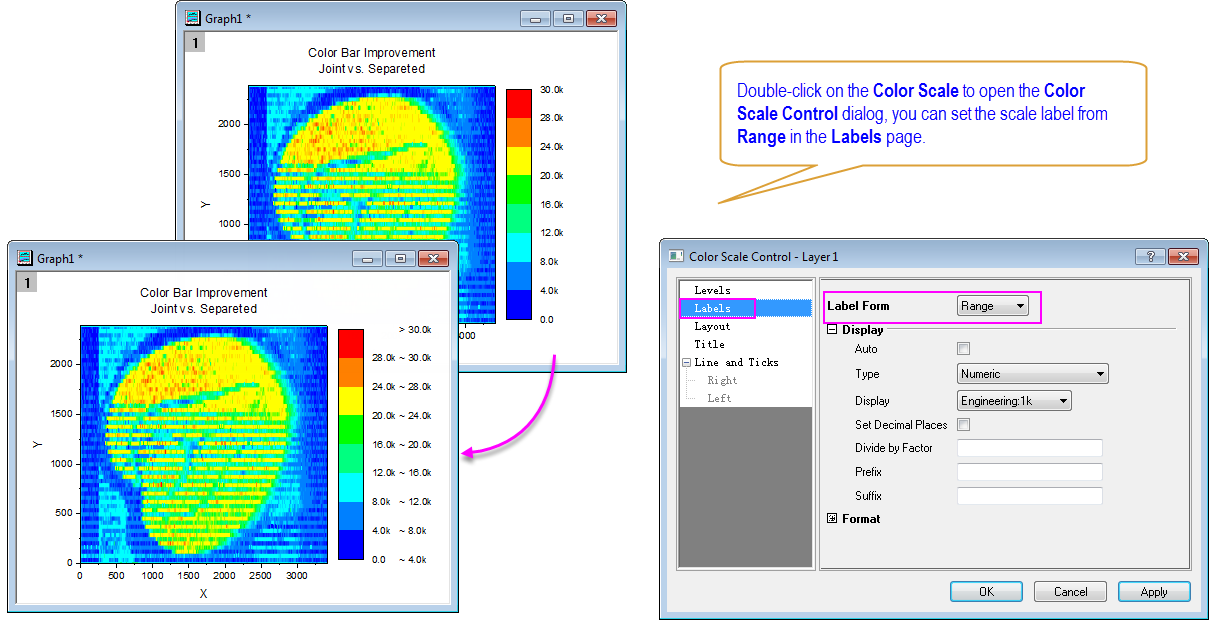Click the orange block beside 28.0k ~ 30.0k
The width and height of the screenshot is (1221, 629).
[351, 372]
